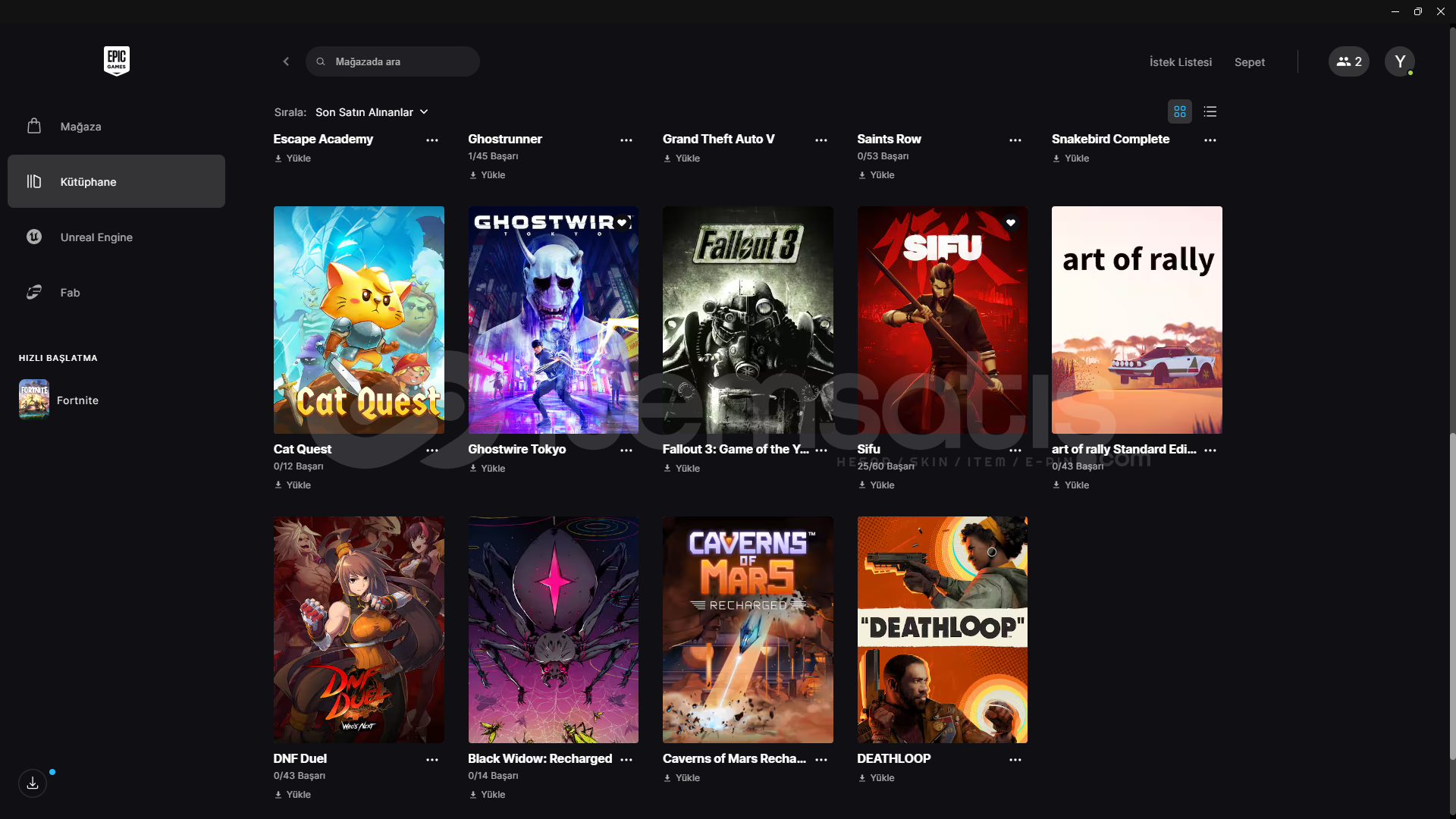Open the DNF Duel cover art
Viewport: 1456px width, 819px height.
(359, 630)
